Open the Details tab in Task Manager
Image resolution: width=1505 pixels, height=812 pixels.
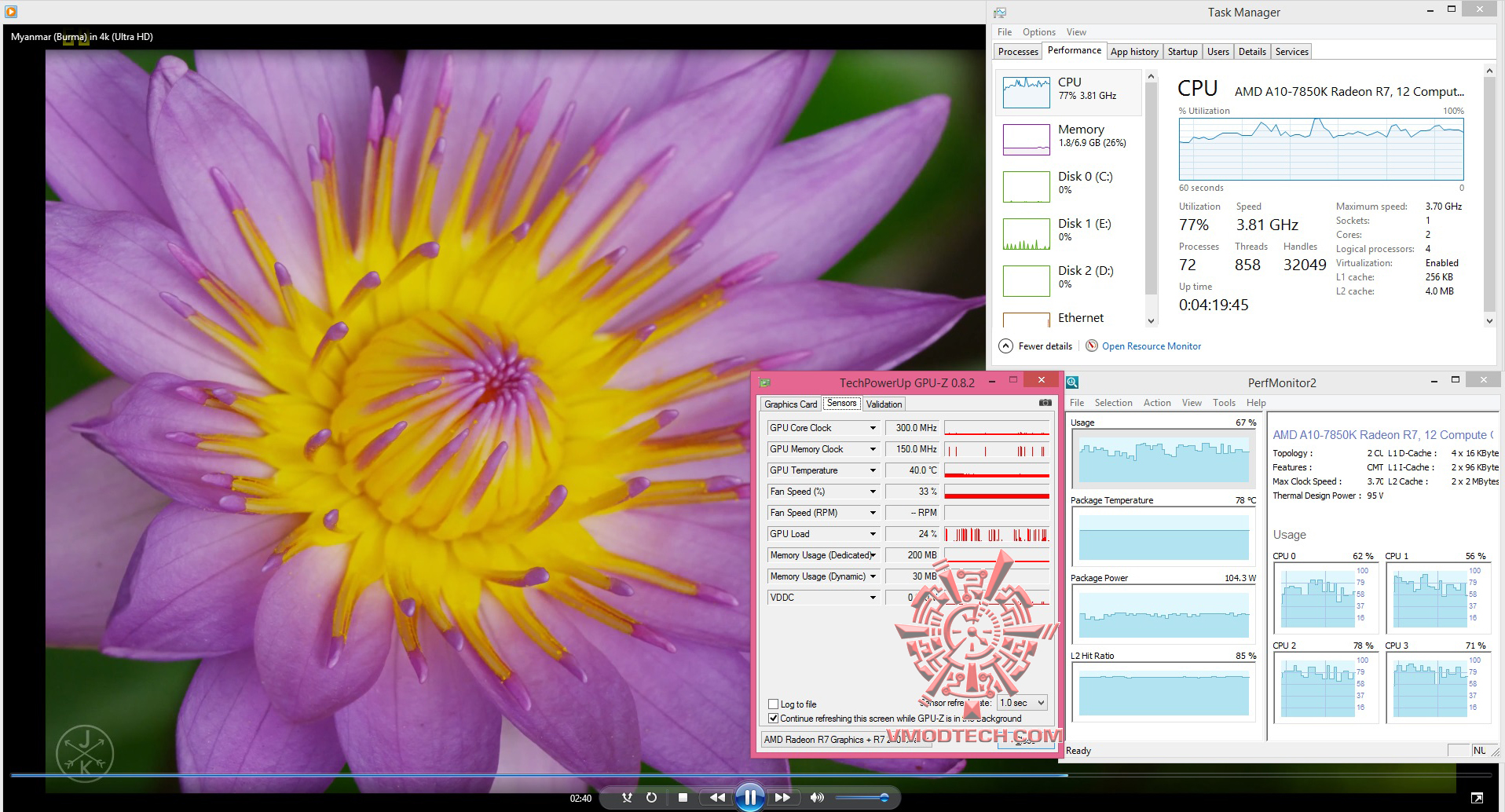coord(1252,52)
